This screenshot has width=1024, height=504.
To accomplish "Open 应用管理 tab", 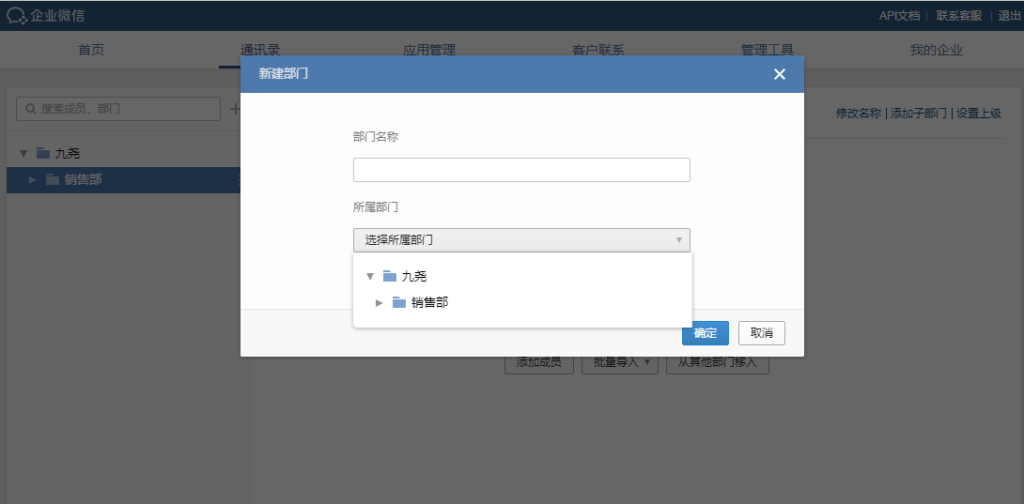I will click(429, 50).
